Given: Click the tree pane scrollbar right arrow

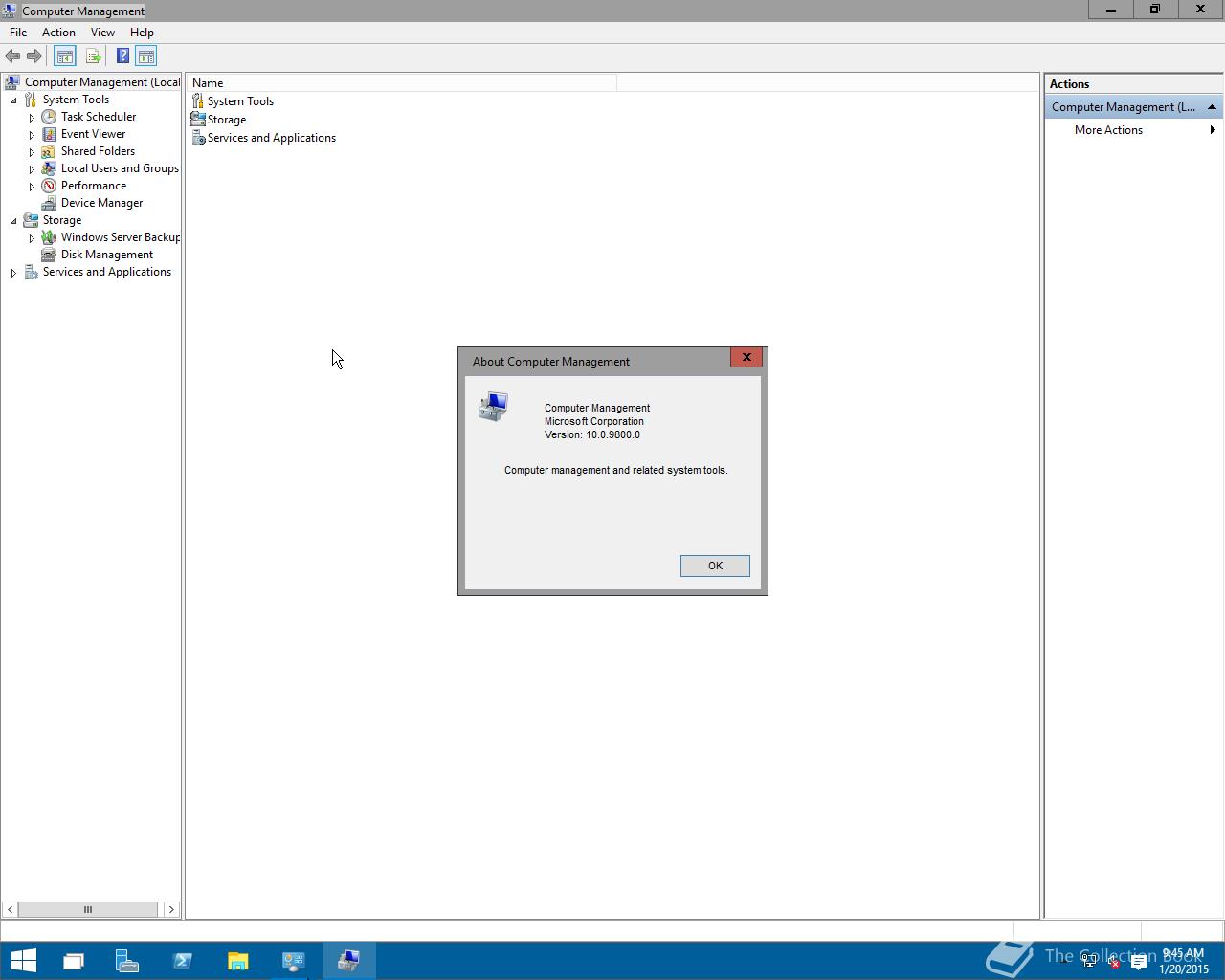Looking at the screenshot, I should pos(171,909).
